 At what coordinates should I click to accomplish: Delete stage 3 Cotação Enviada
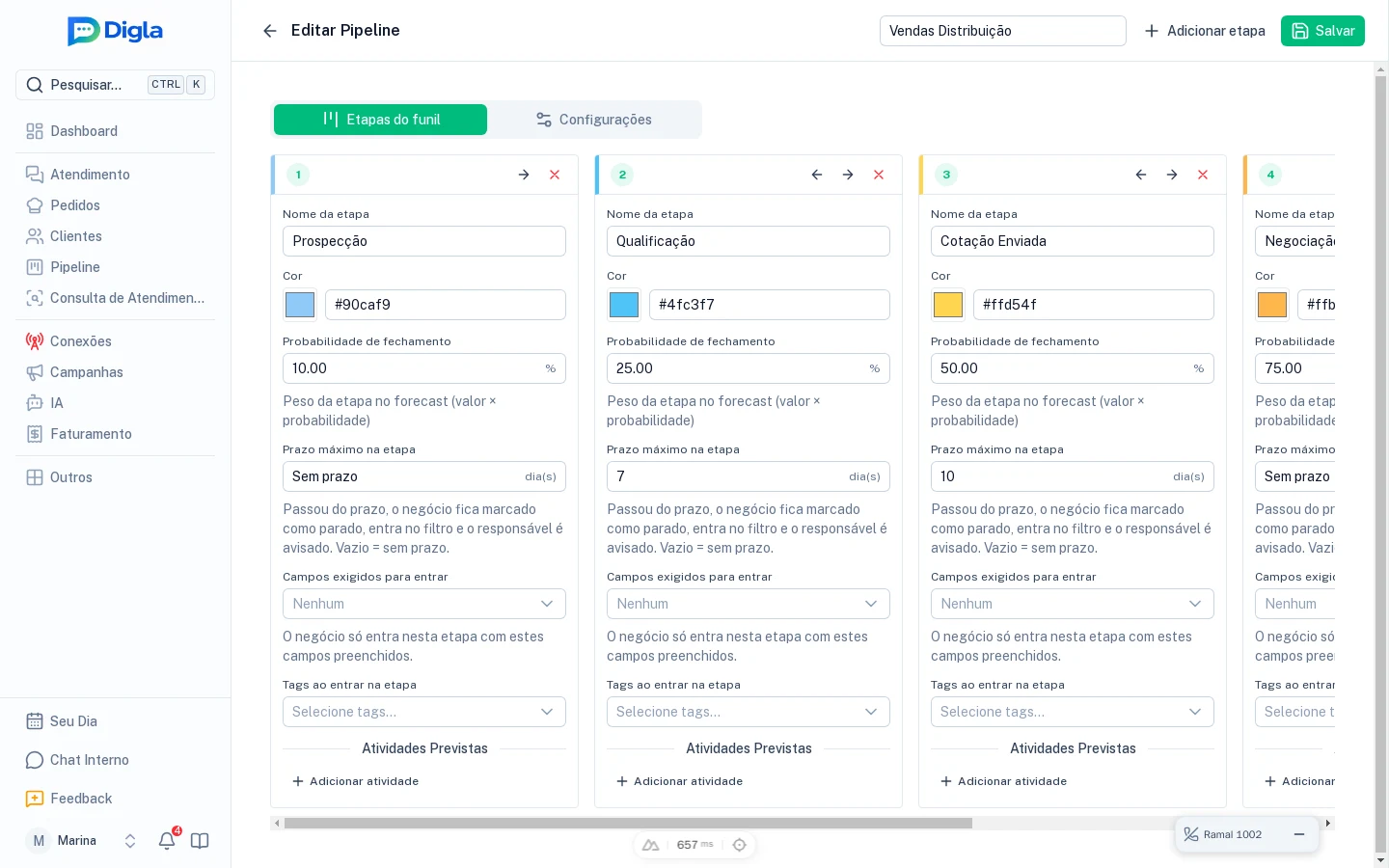pos(1203,175)
